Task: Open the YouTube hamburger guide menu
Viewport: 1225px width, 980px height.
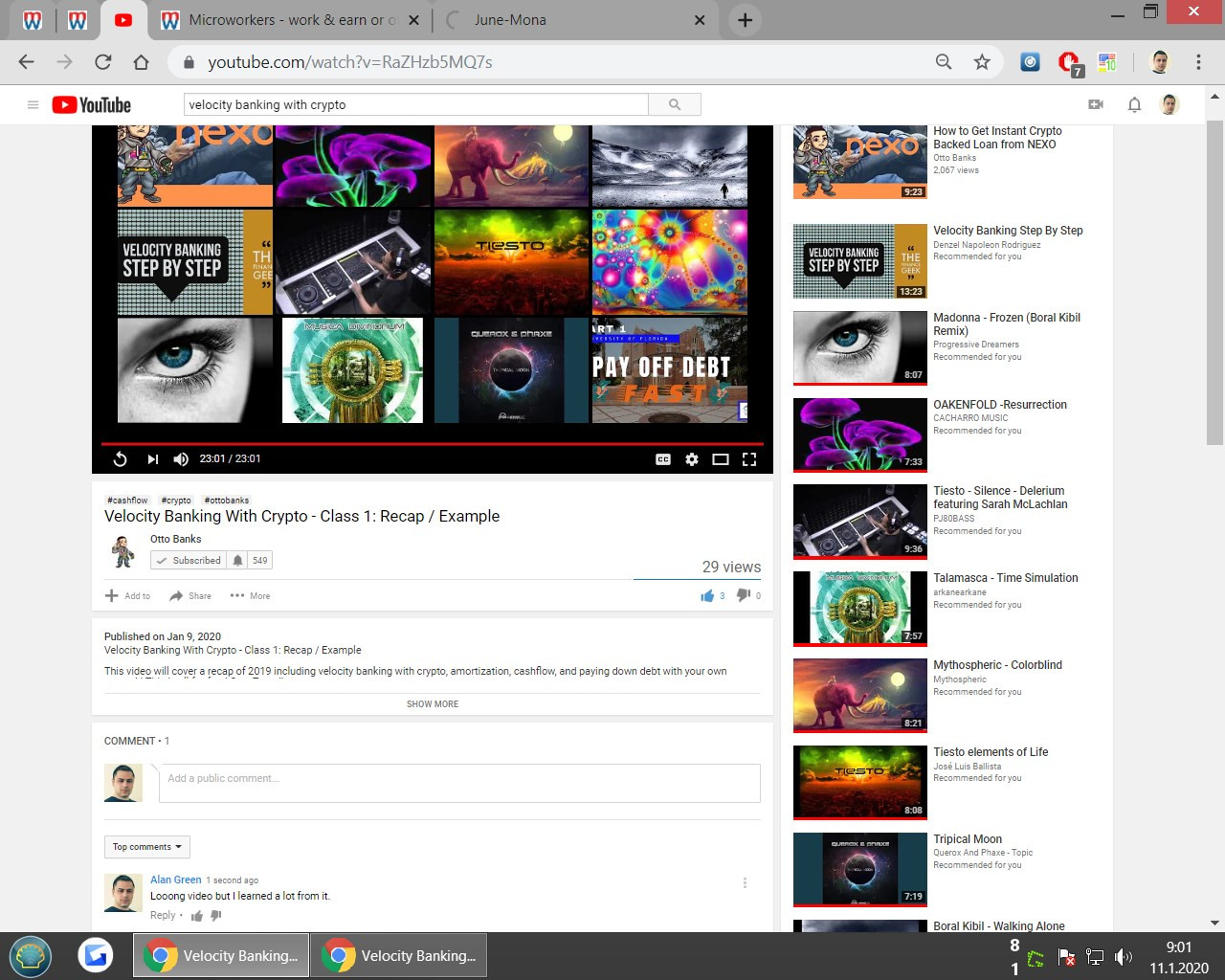Action: (33, 104)
